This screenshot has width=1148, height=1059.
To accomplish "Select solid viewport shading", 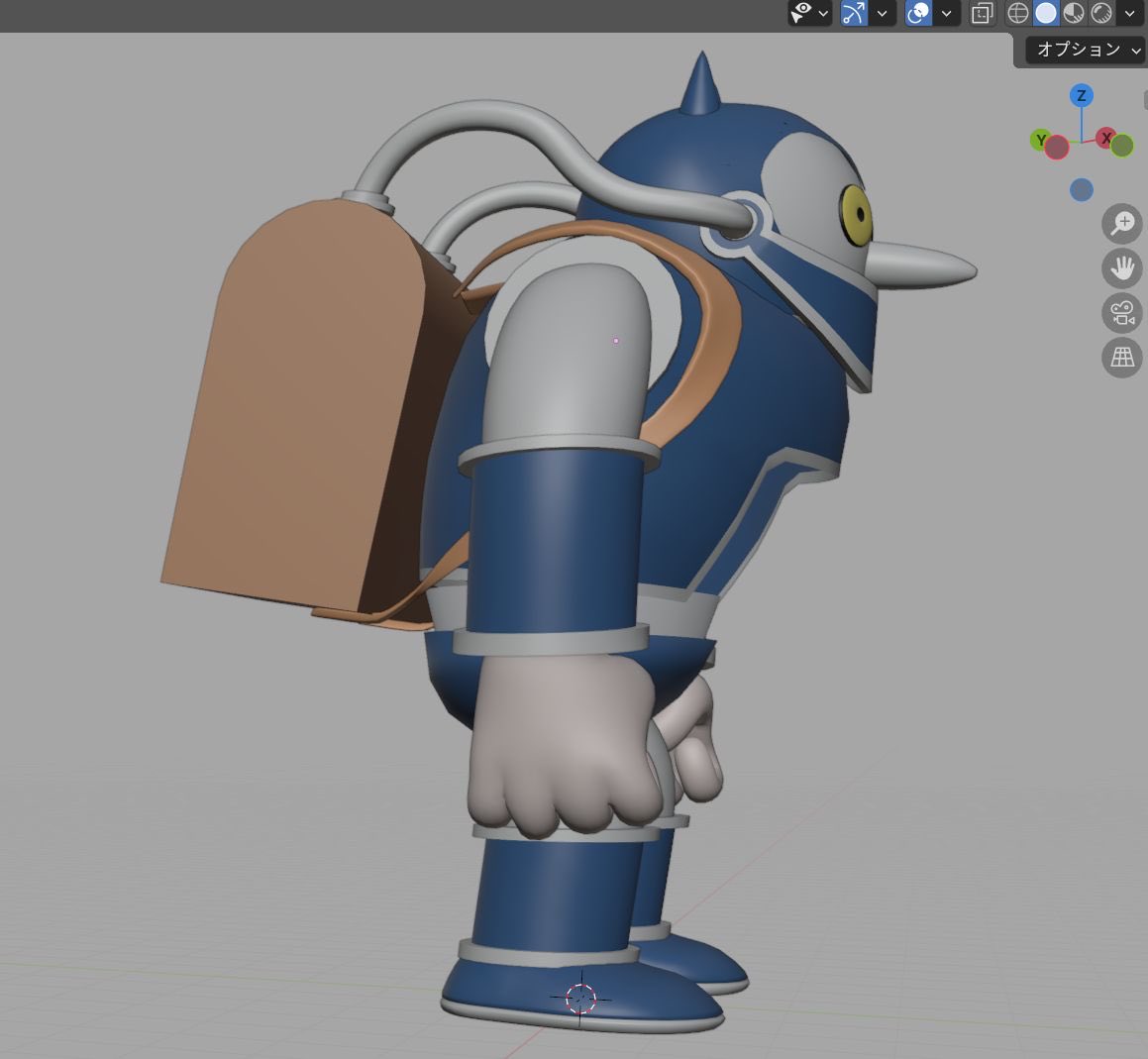I will (1046, 13).
